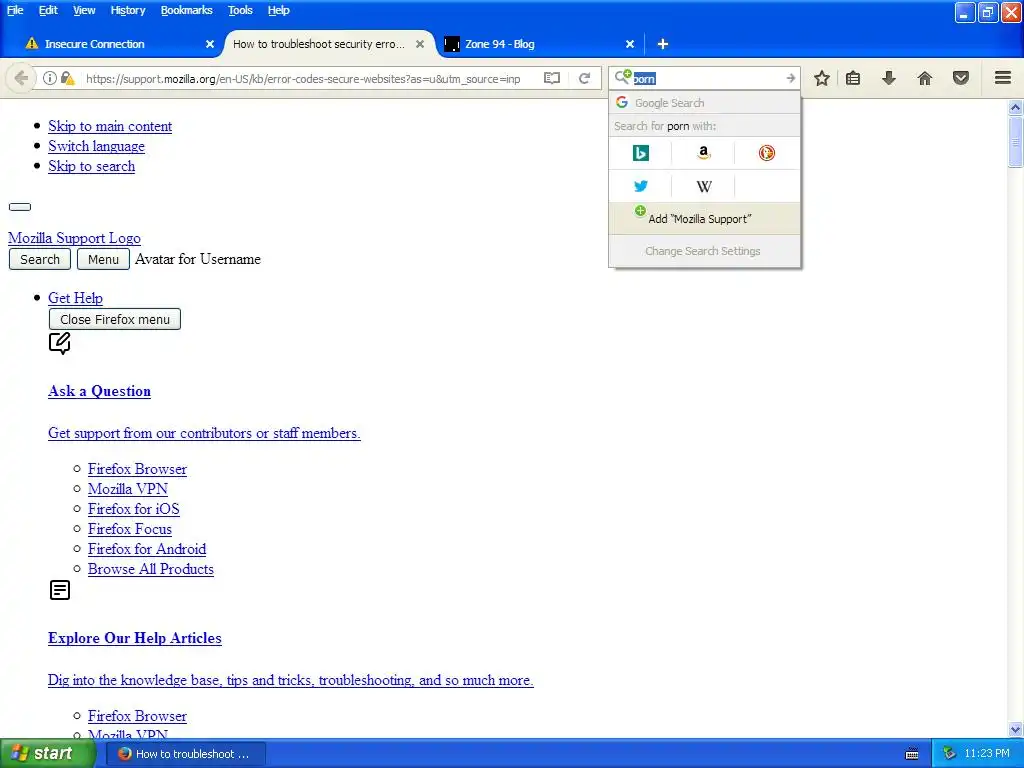The height and width of the screenshot is (768, 1024).
Task: Follow the Skip to main content link
Action: tap(110, 126)
